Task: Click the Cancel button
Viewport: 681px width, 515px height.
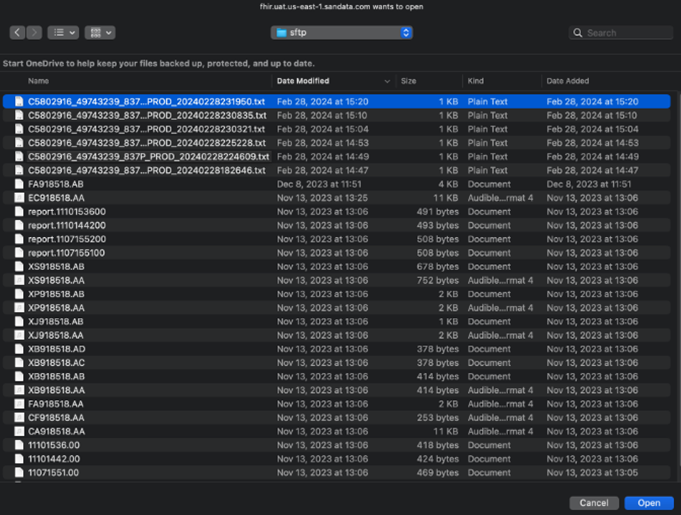Action: point(593,503)
